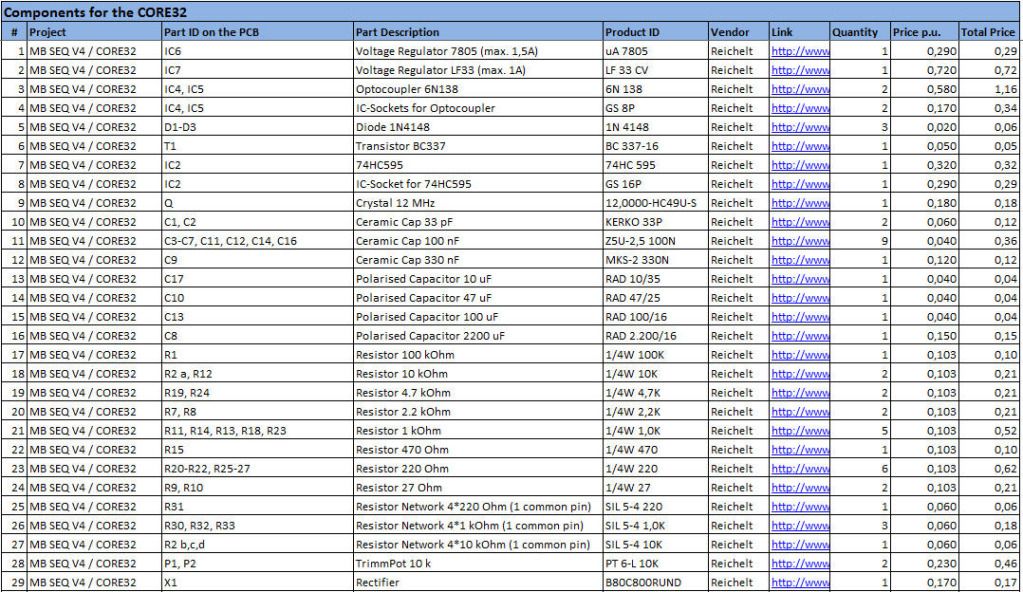This screenshot has height=592, width=1023.
Task: Select the part ID cell 'P1, P2'
Action: pos(257,562)
